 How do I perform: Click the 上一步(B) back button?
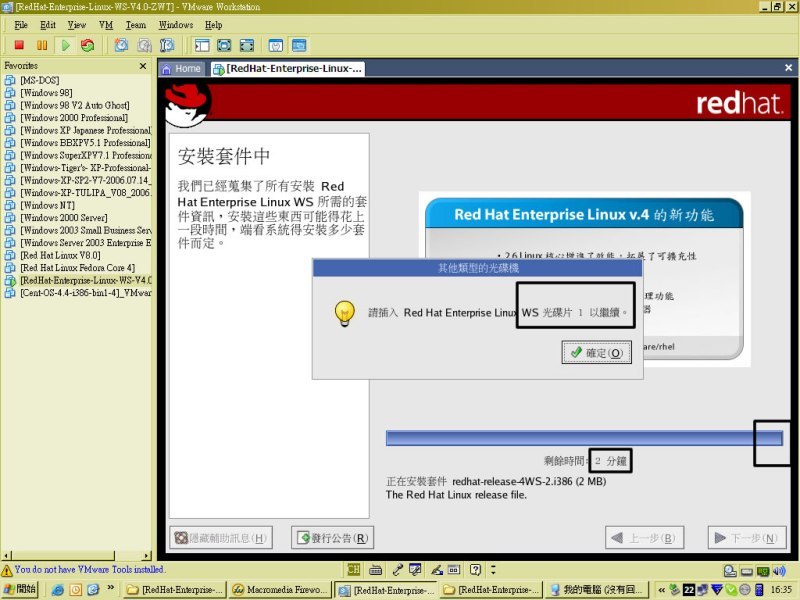pyautogui.click(x=644, y=538)
